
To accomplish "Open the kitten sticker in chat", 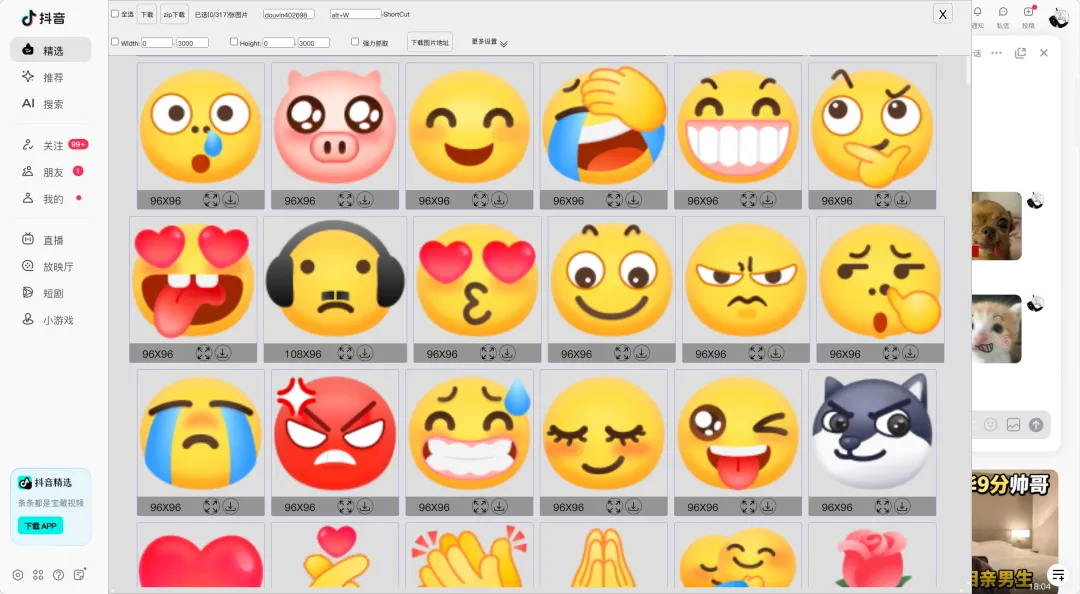I will coord(997,329).
